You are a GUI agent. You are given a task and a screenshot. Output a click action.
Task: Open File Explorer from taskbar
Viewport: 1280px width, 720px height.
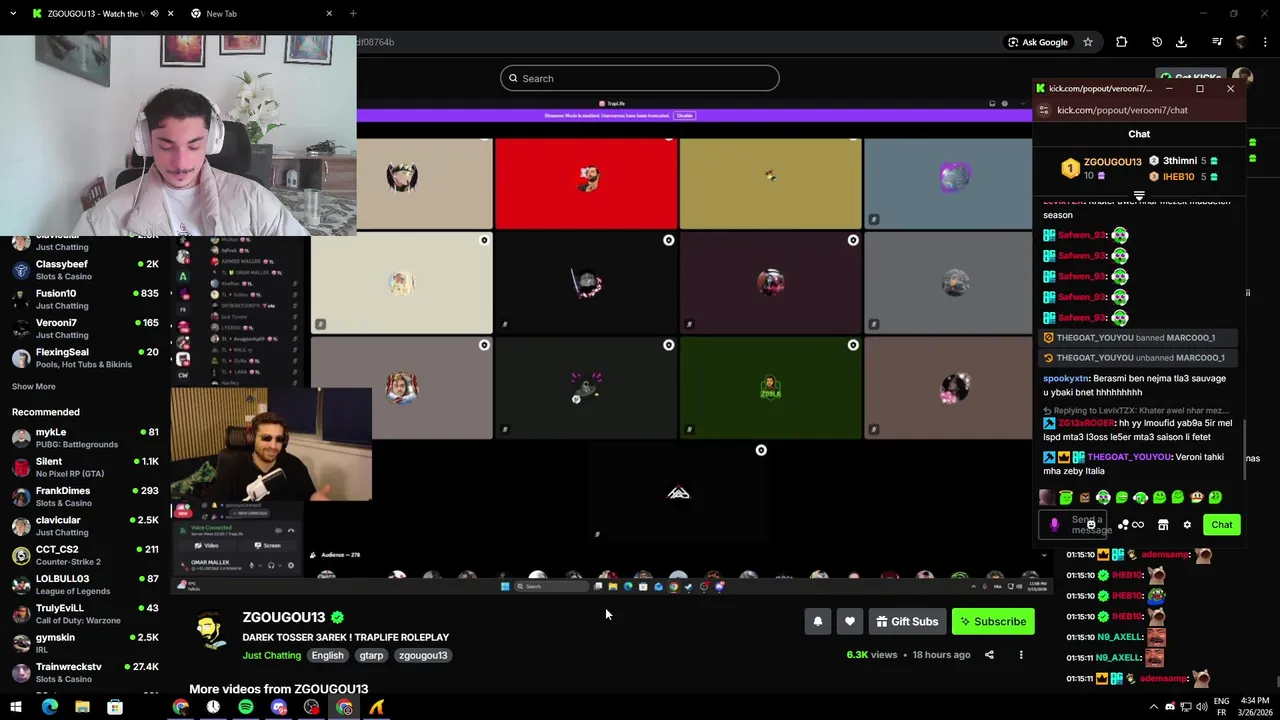82,707
